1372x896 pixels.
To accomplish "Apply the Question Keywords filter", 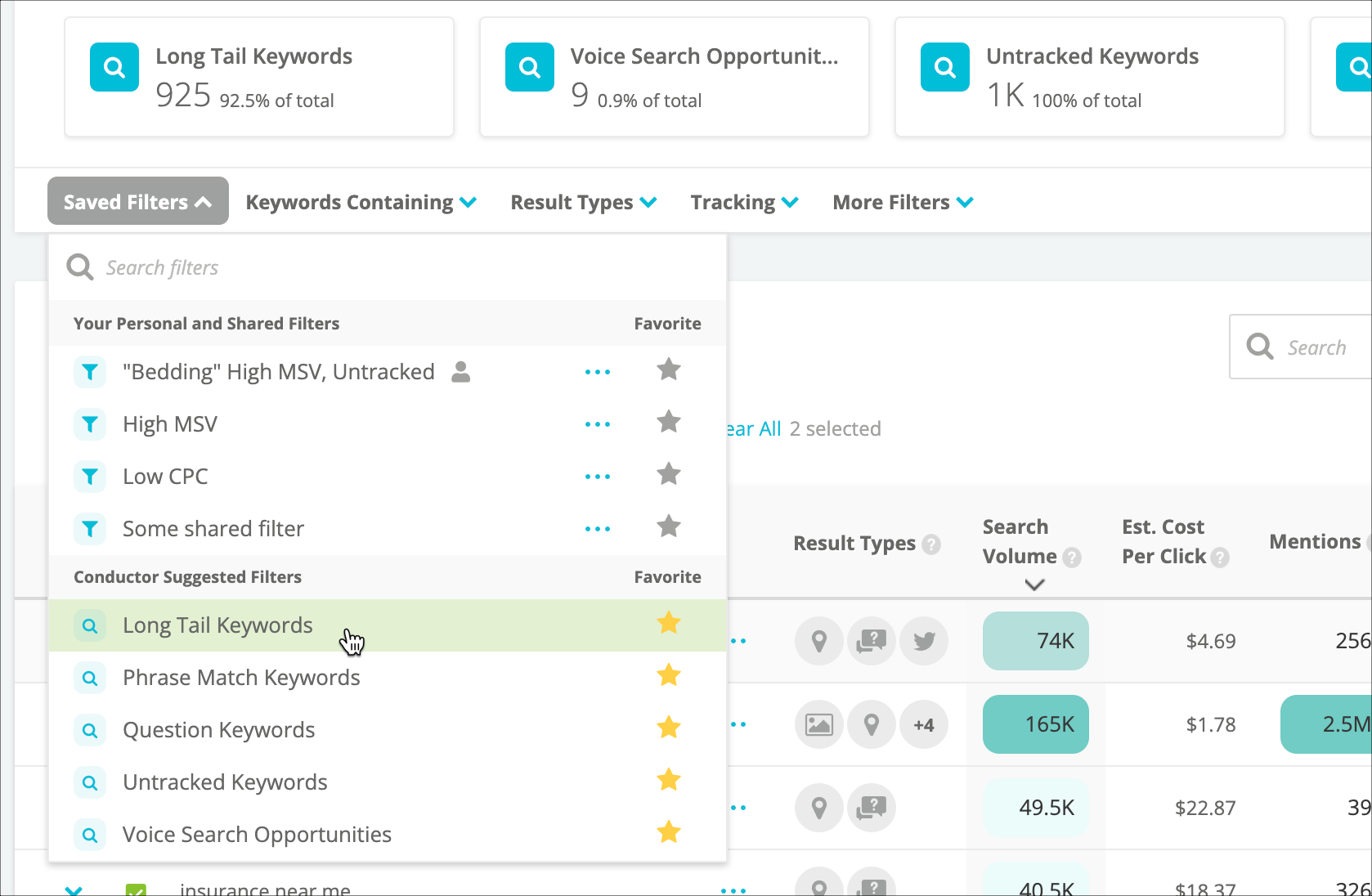I will click(x=388, y=730).
